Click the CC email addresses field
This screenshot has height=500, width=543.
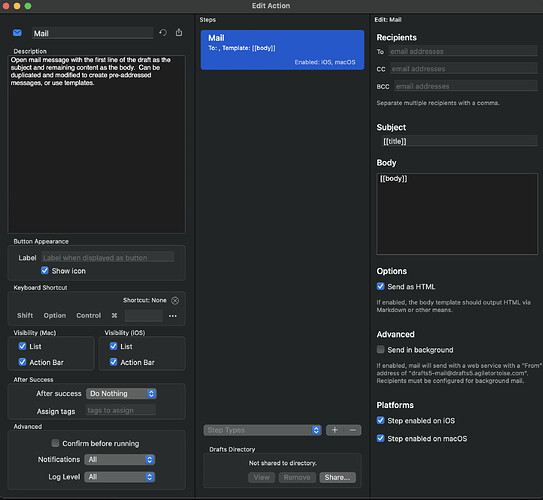[464, 69]
